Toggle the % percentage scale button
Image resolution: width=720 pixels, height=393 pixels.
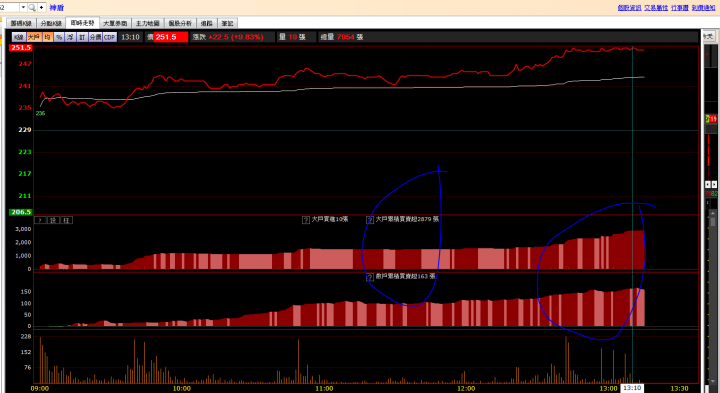59,37
